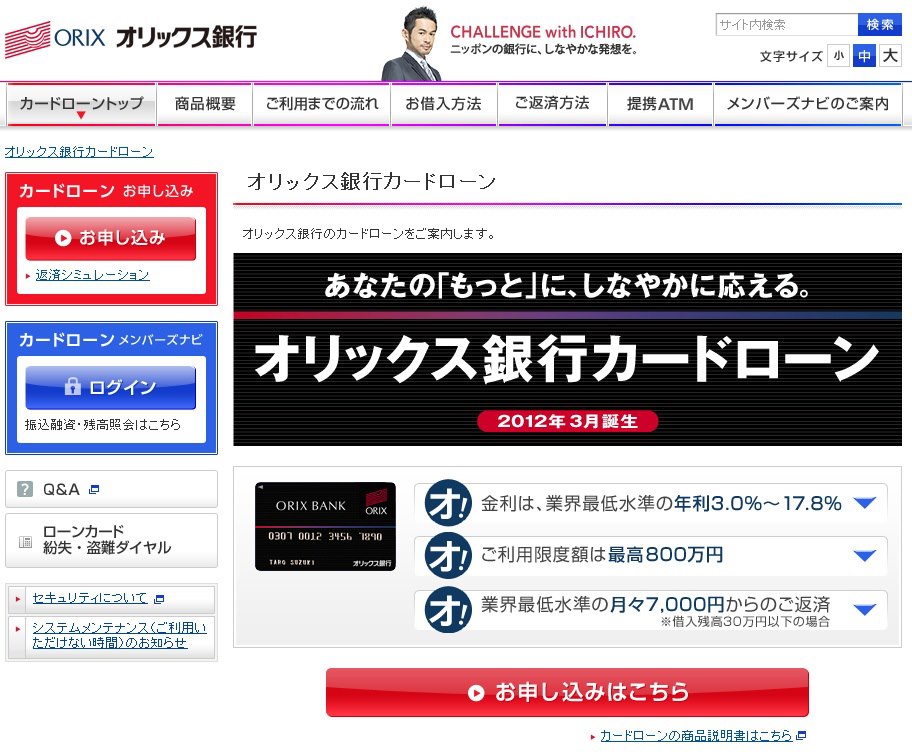The width and height of the screenshot is (912, 754).
Task: Click external link icon beside Q&A
Action: [94, 489]
